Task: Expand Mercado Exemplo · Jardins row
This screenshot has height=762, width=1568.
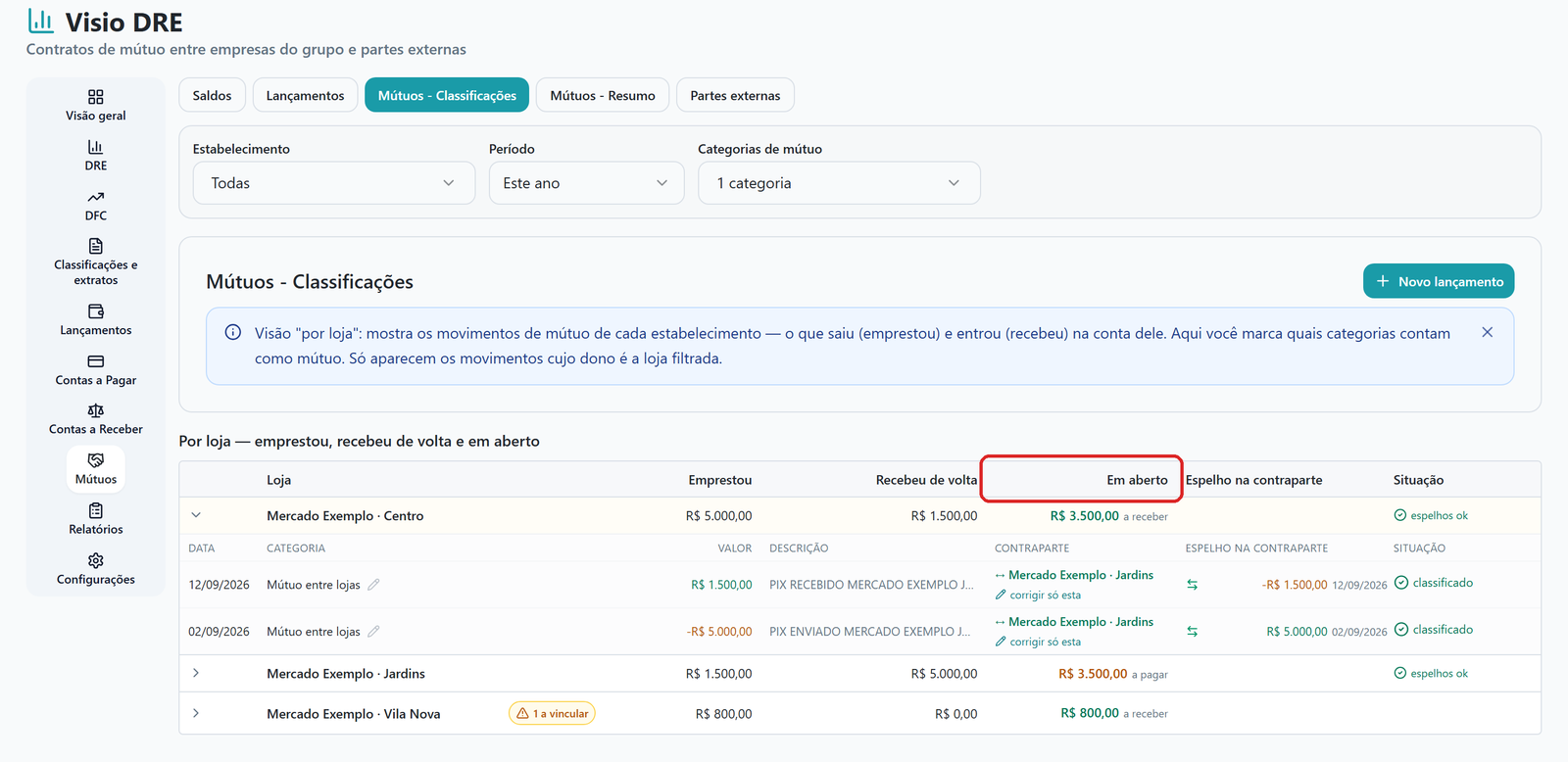Action: 196,673
